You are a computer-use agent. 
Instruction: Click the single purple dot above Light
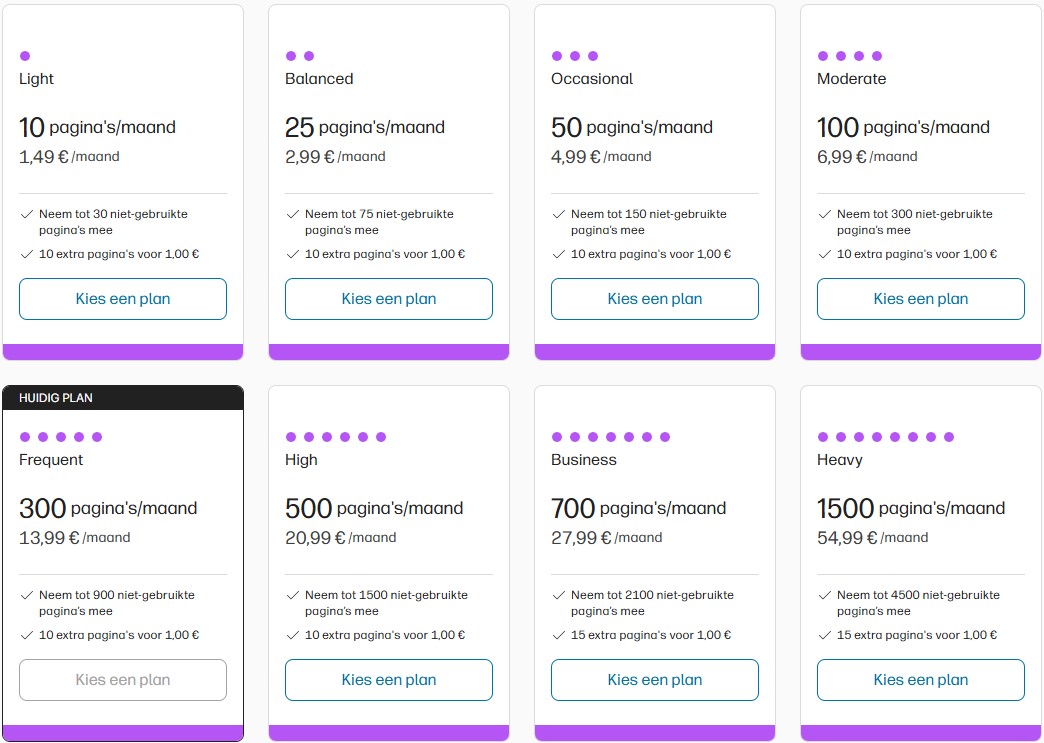tap(25, 56)
